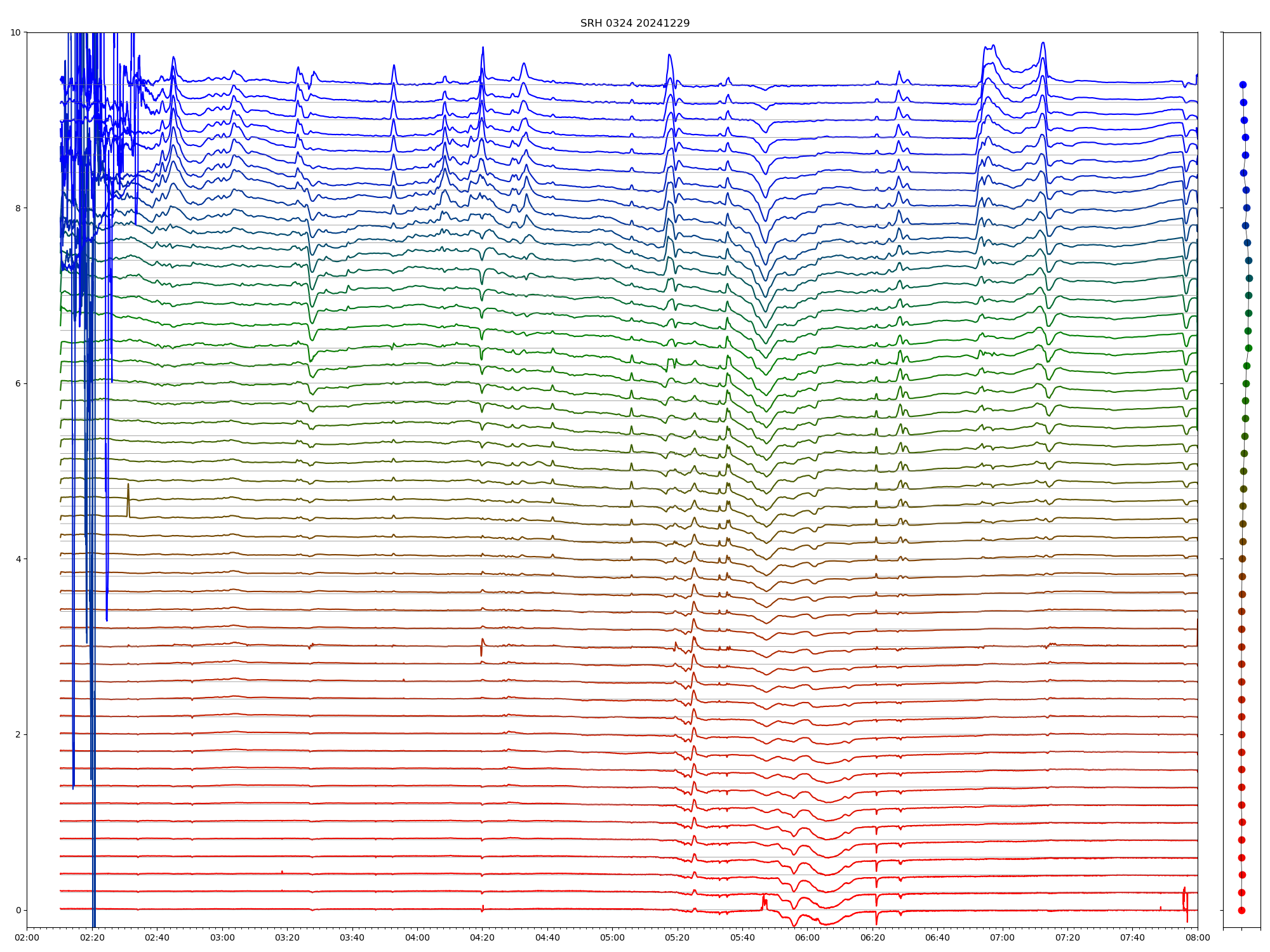Click the 05:00 x-axis time label
1270x952 pixels.
pyautogui.click(x=612, y=937)
